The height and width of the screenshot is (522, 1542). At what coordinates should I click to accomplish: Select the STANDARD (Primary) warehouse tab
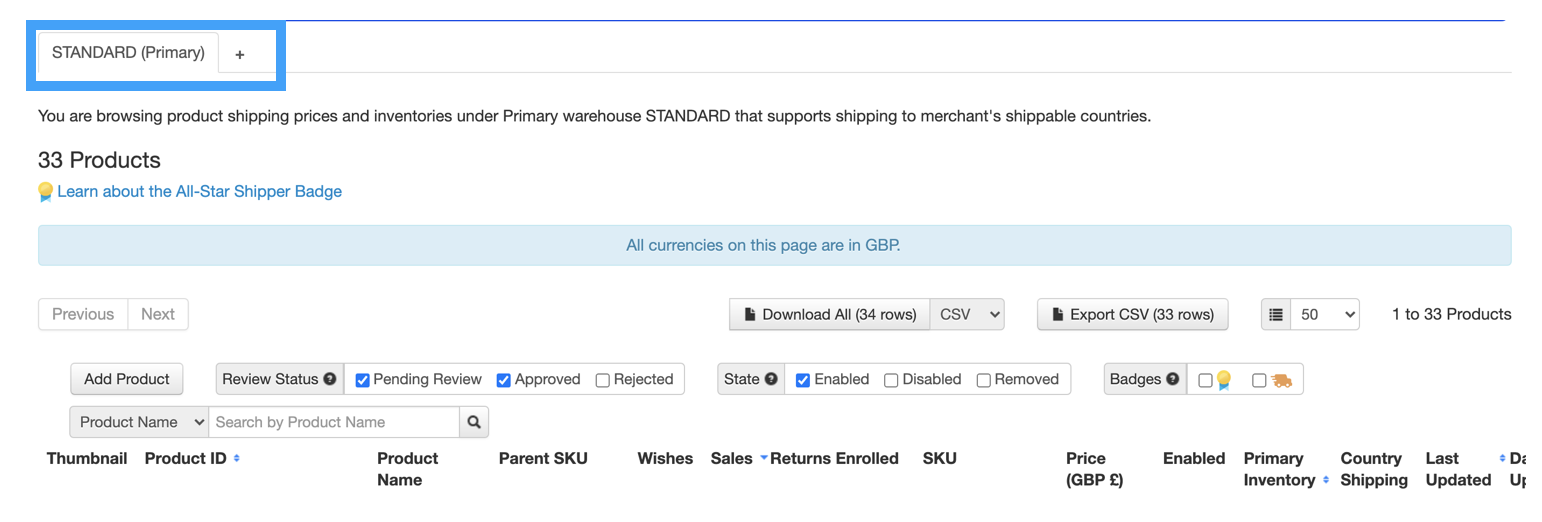click(128, 53)
